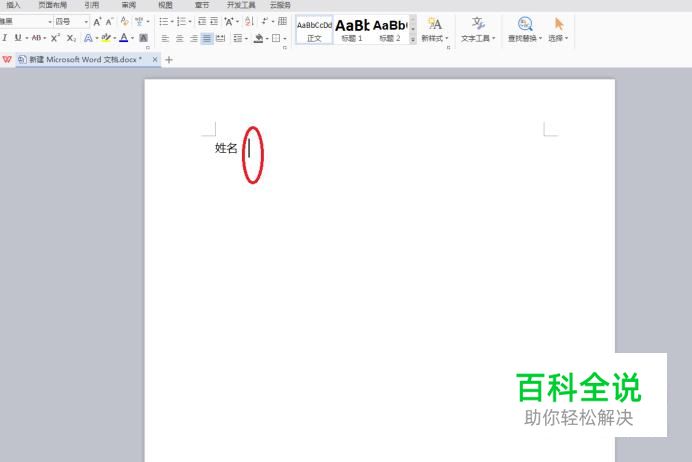Screen dimensions: 692x462
Task: Open the highlight color dropdown arrow
Action: (115, 38)
